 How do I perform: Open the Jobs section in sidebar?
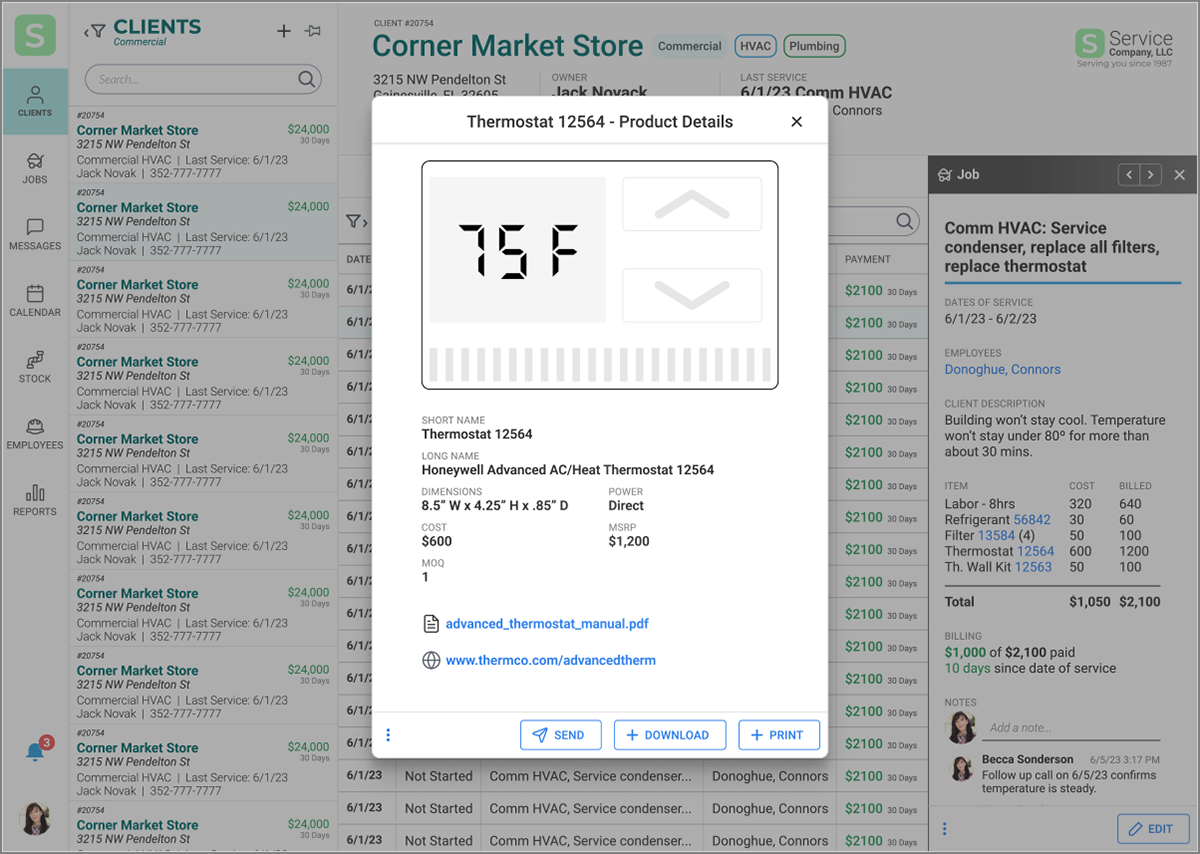(x=35, y=168)
